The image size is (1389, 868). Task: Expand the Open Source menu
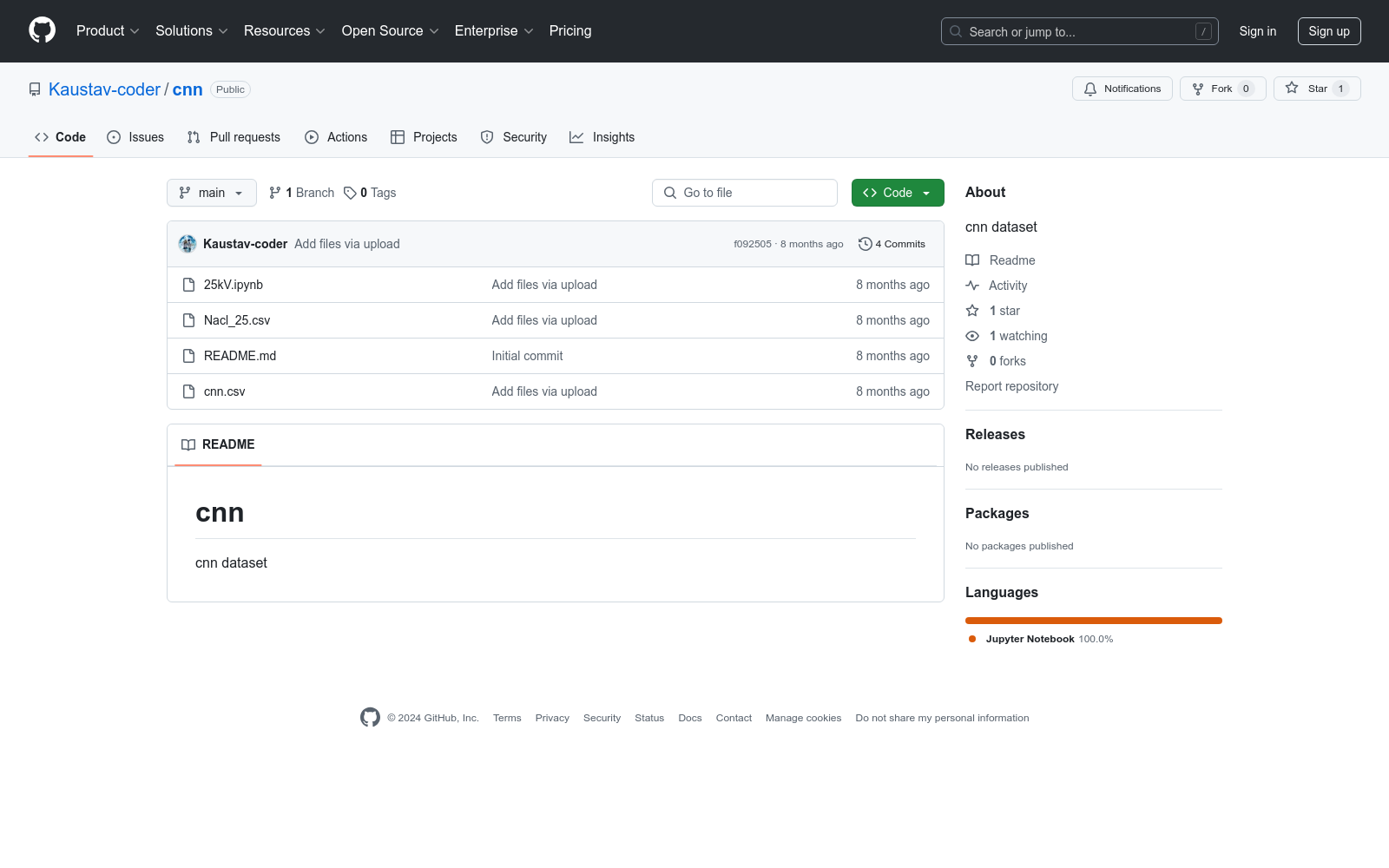(x=391, y=30)
